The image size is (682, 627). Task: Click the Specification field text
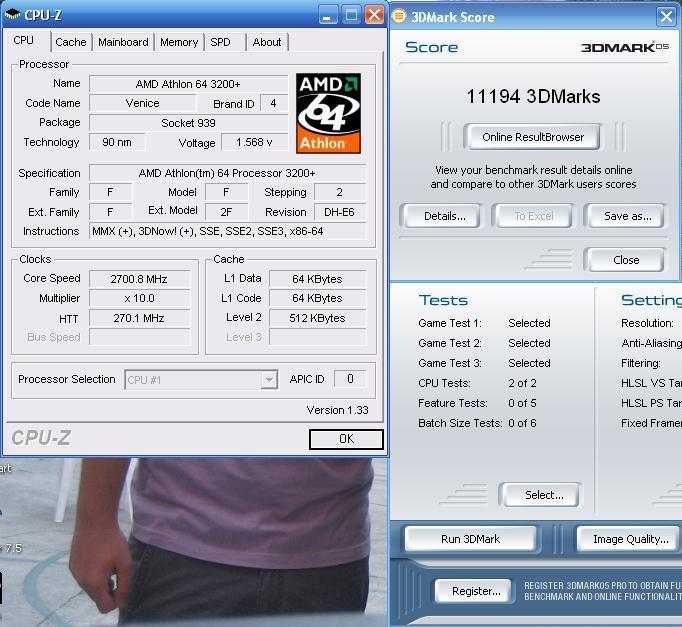tap(227, 173)
